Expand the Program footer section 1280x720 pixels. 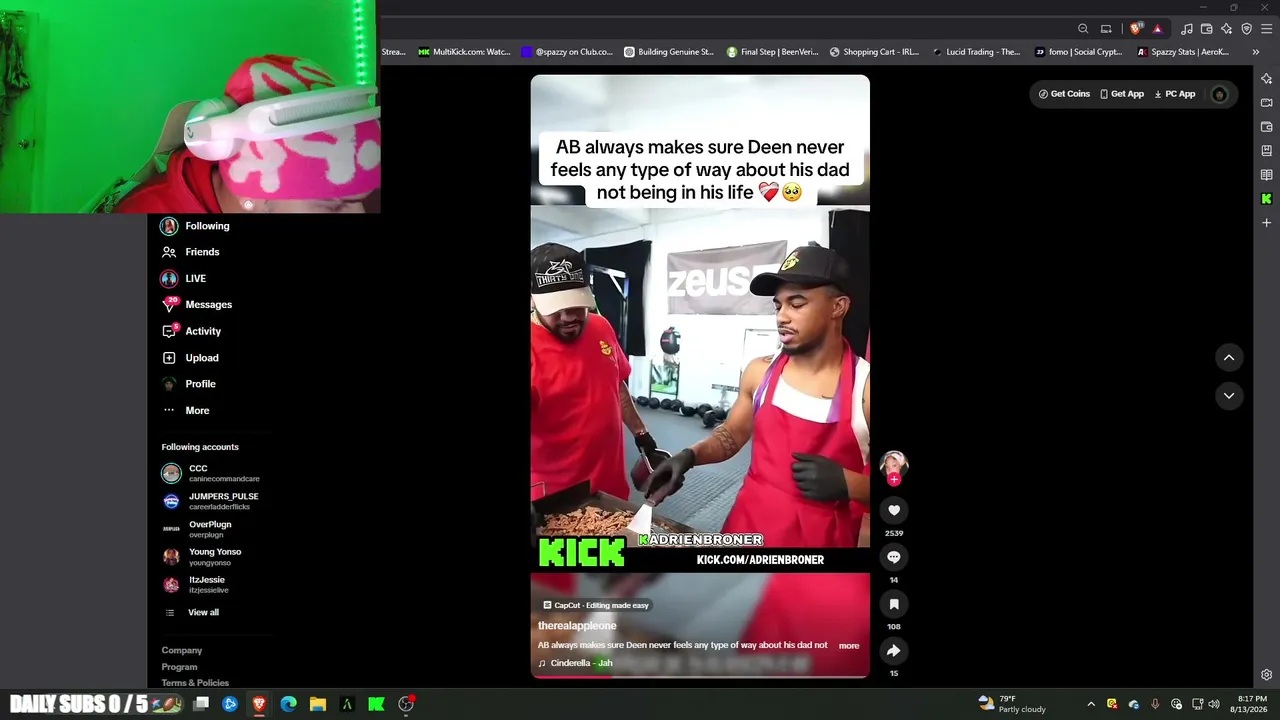click(180, 667)
